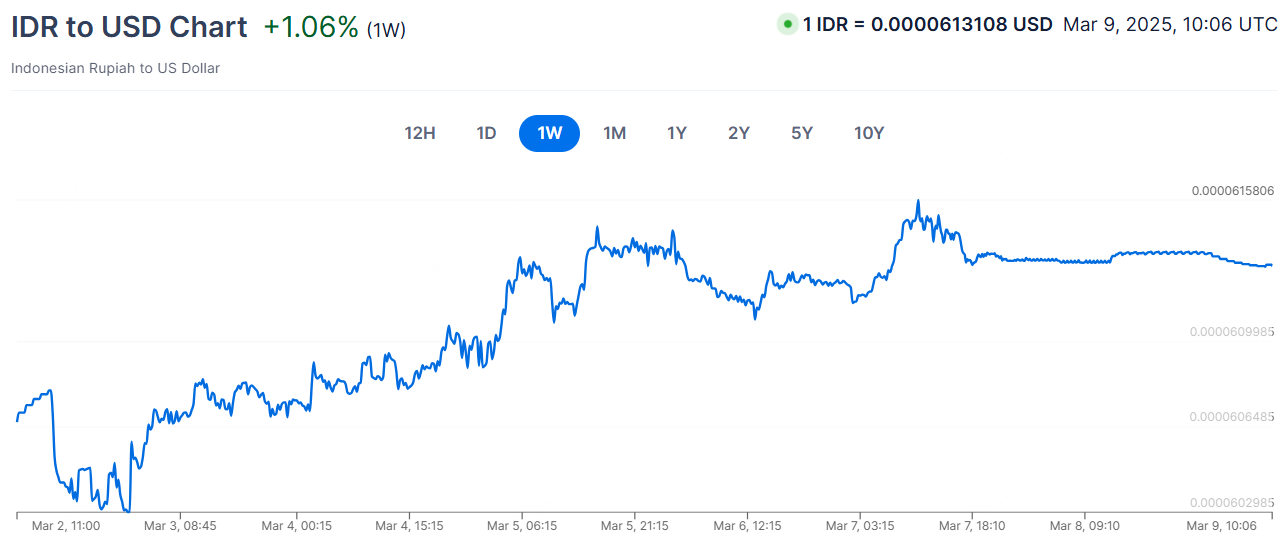Select the 12H time range

pyautogui.click(x=420, y=133)
